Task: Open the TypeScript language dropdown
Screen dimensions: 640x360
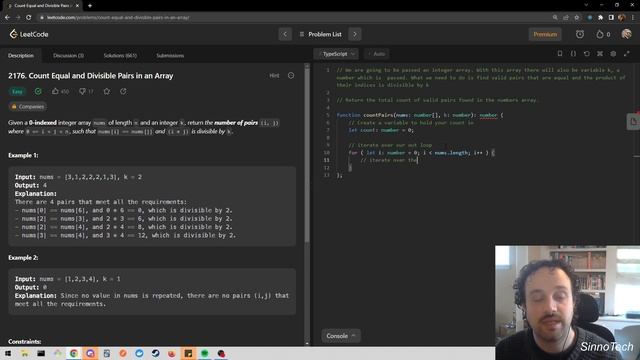Action: (336, 54)
